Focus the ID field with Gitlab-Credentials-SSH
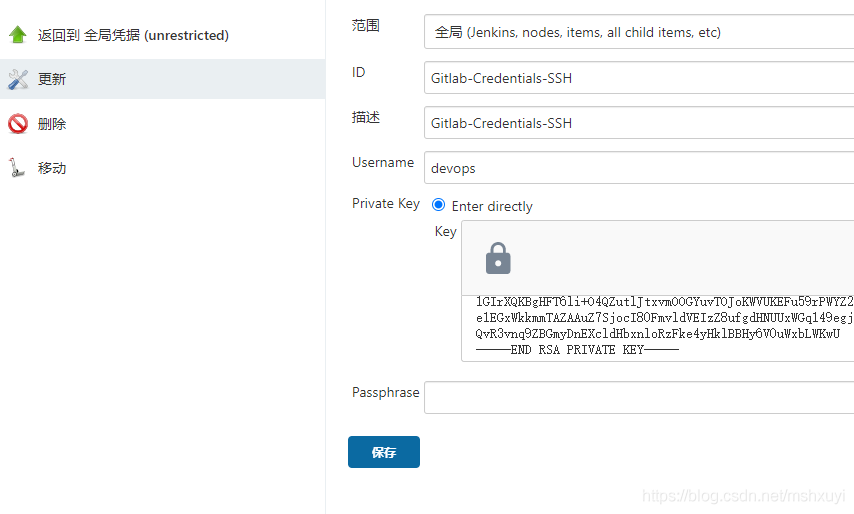 pyautogui.click(x=639, y=78)
